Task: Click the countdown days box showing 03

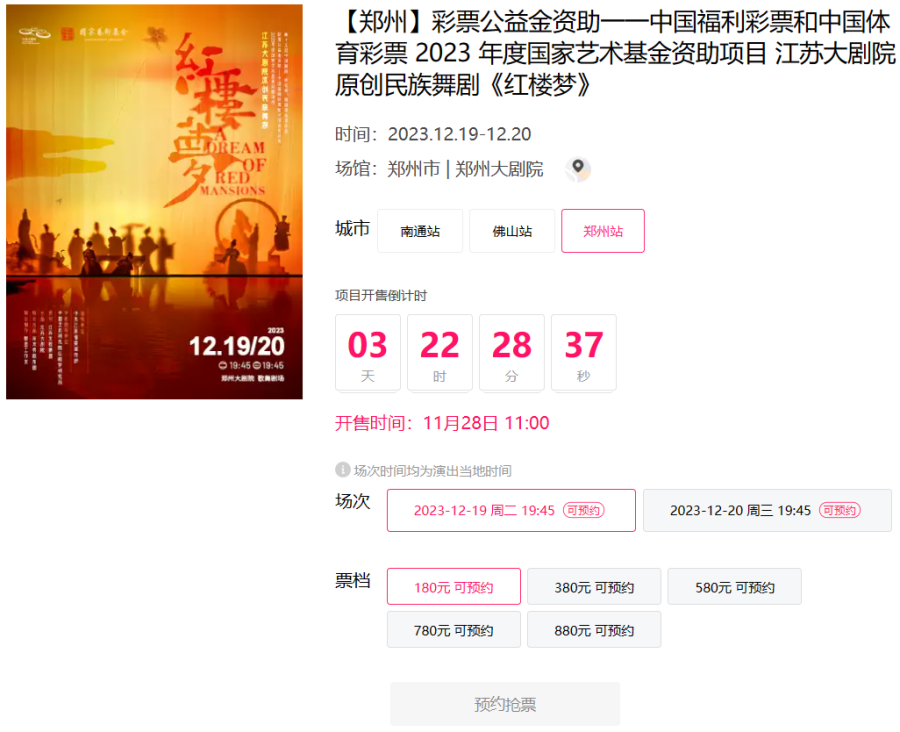Action: pyautogui.click(x=368, y=353)
